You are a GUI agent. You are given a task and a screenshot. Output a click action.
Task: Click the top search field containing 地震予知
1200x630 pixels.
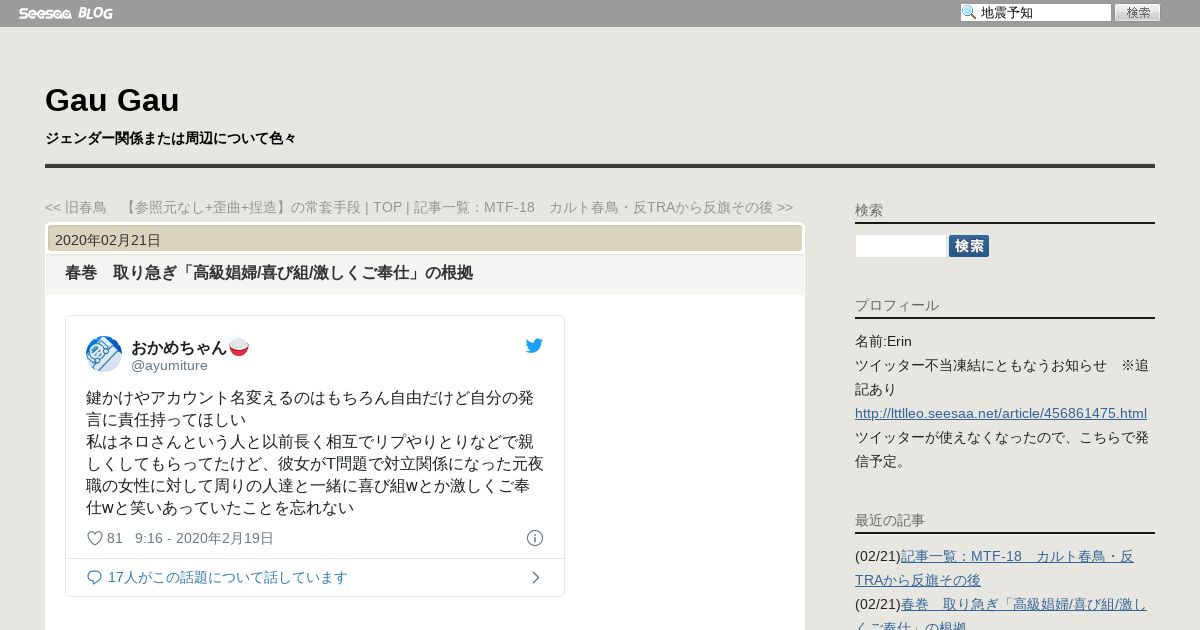[1036, 12]
